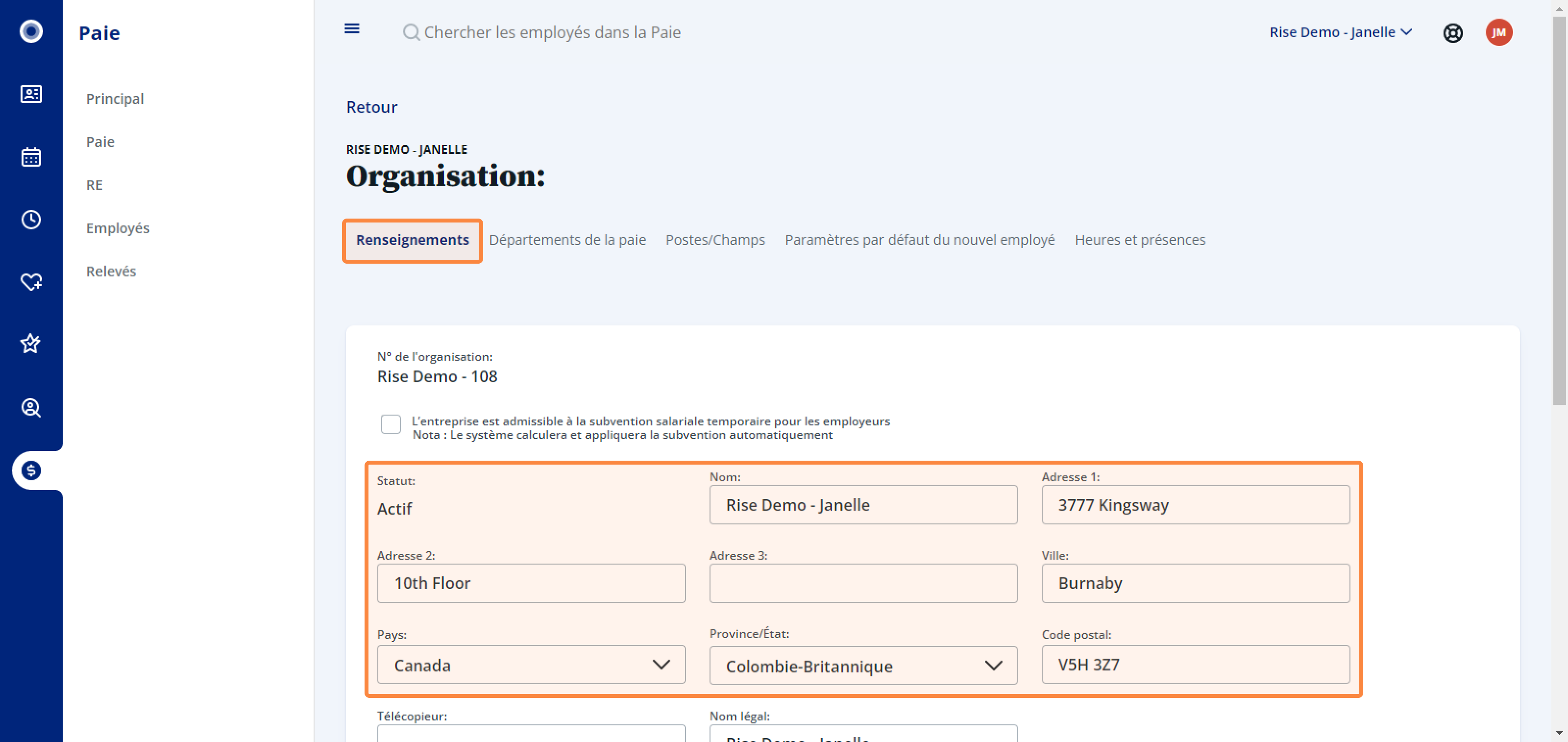
Task: Check the temporary wage subsidy eligibility checkbox
Action: [x=391, y=424]
